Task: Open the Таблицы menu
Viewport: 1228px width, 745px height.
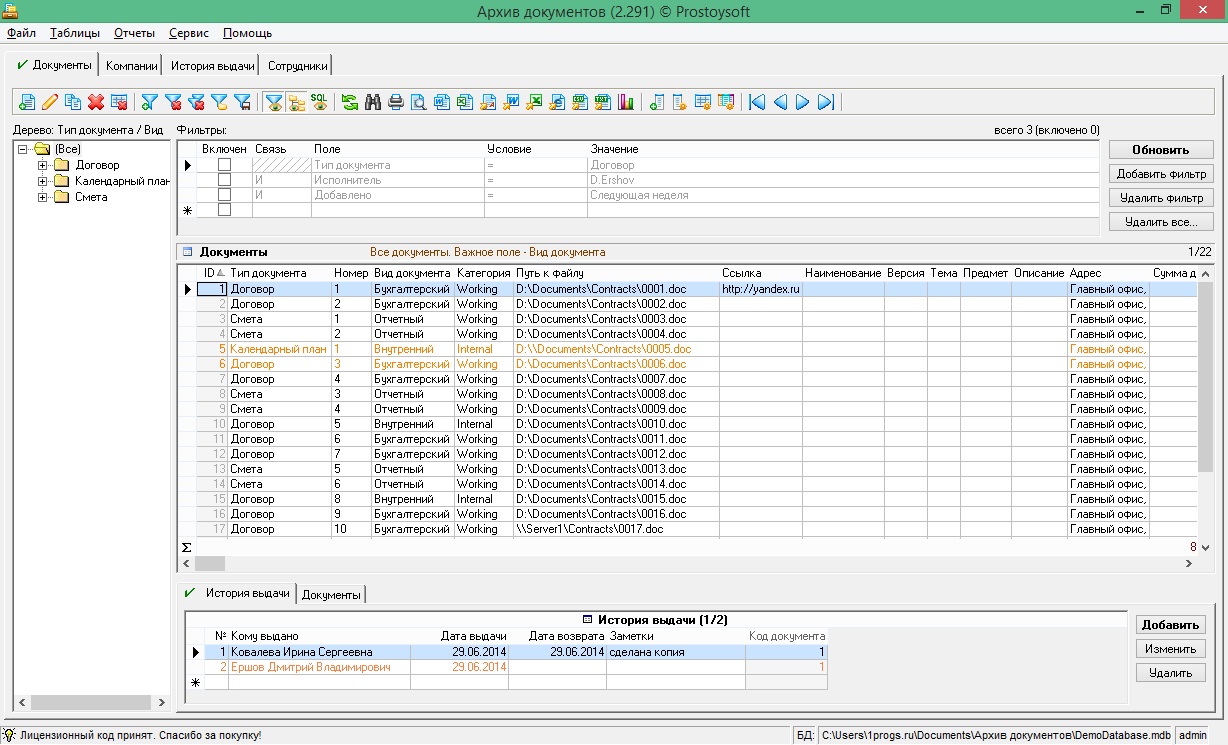Action: tap(75, 33)
